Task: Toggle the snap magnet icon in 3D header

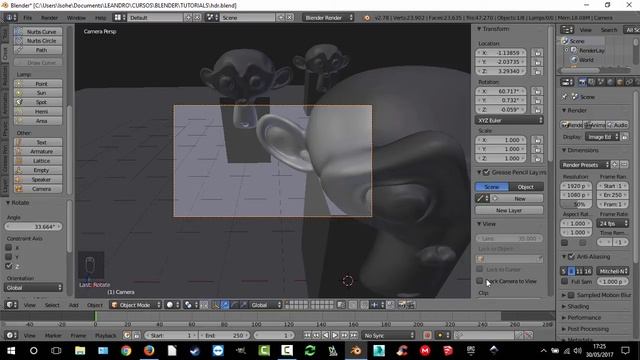Action: coord(364,305)
